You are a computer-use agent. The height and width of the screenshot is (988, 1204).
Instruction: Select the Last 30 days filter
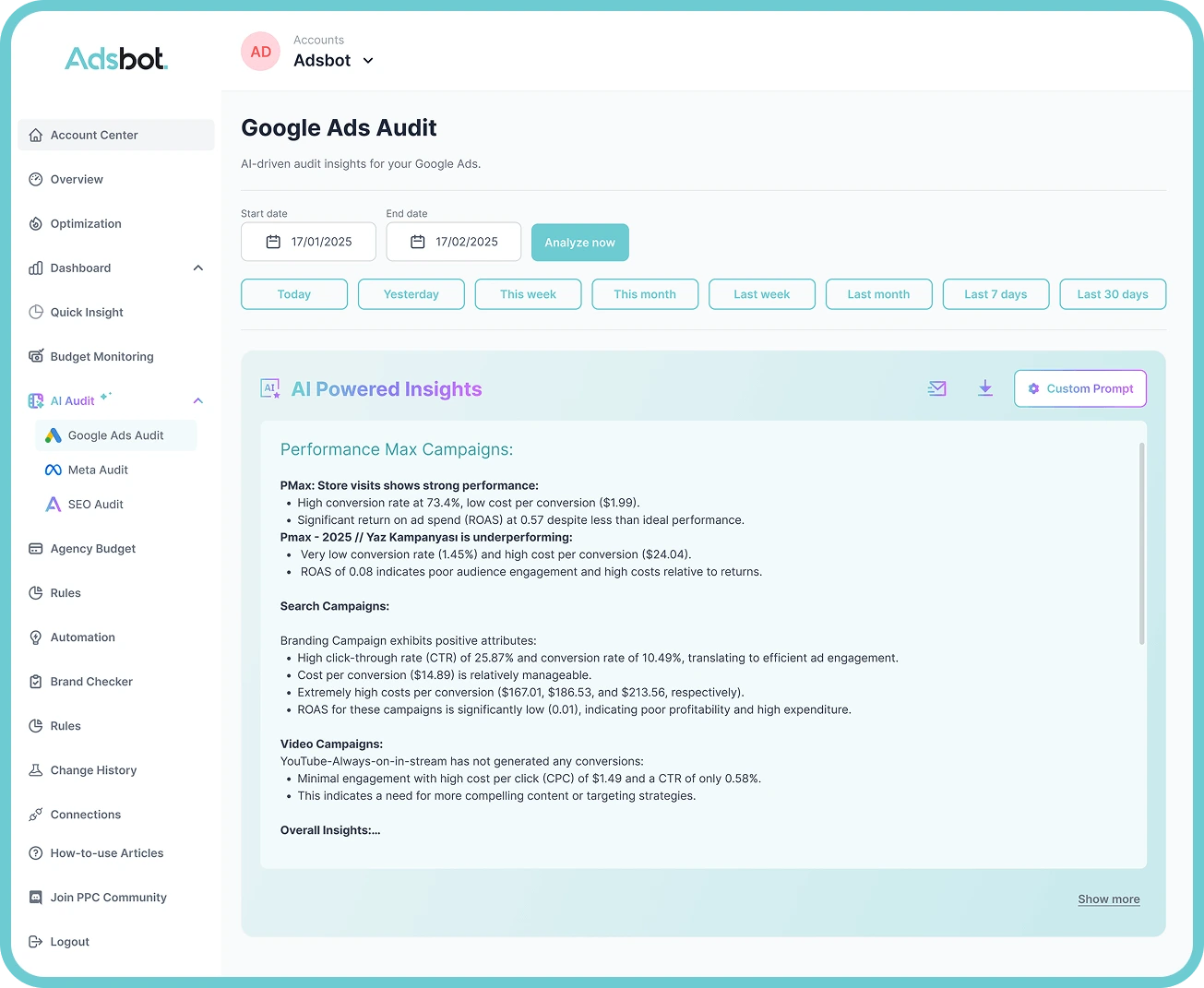coord(1113,294)
